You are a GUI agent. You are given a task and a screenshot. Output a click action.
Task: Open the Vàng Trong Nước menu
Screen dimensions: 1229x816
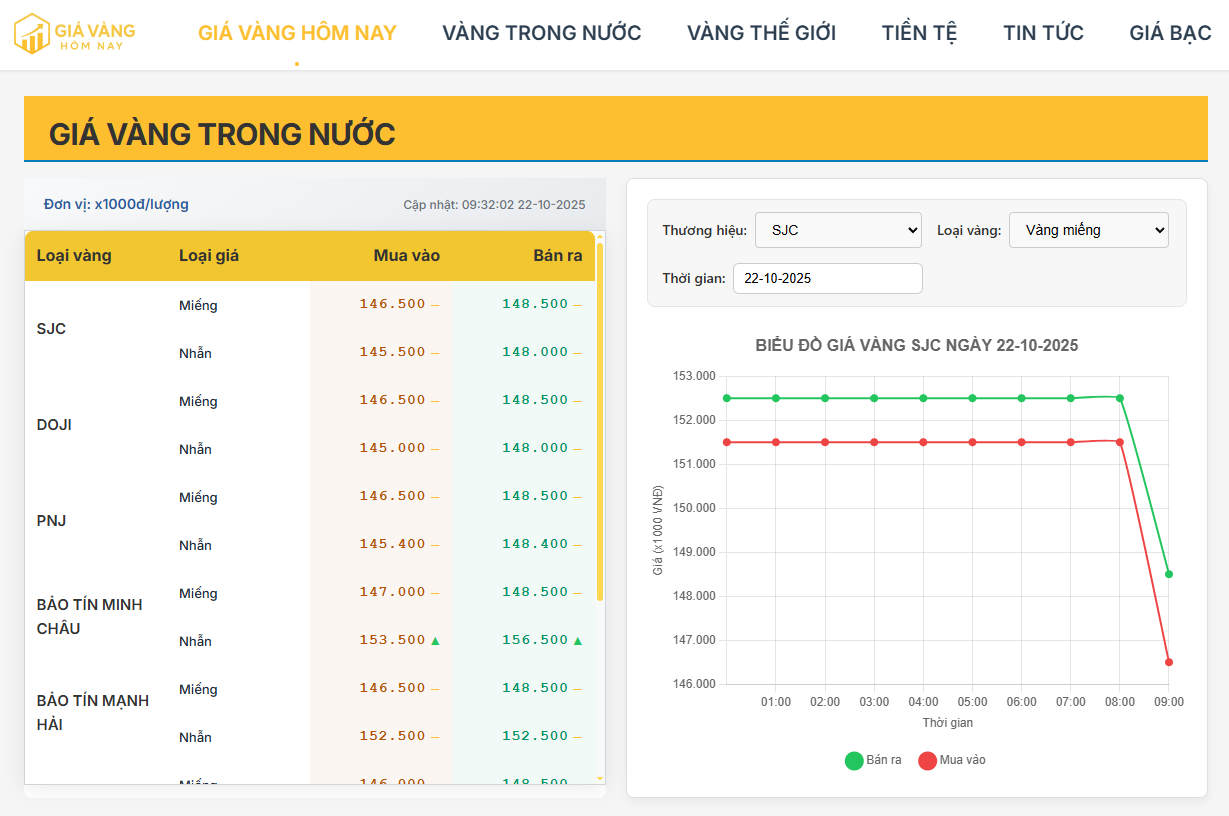click(x=541, y=33)
